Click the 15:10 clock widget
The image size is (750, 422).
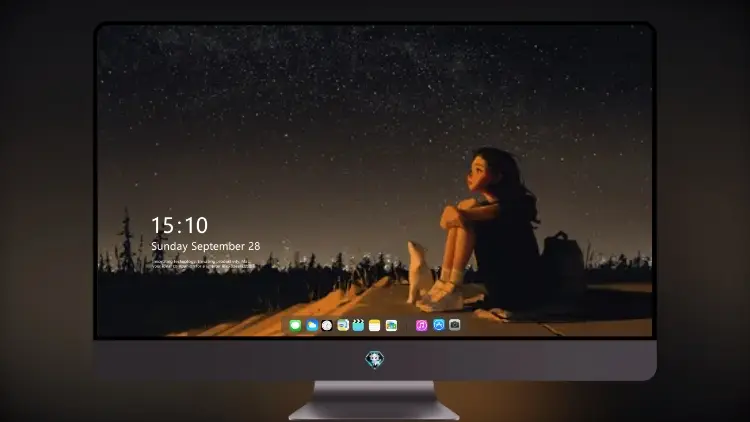(x=179, y=225)
